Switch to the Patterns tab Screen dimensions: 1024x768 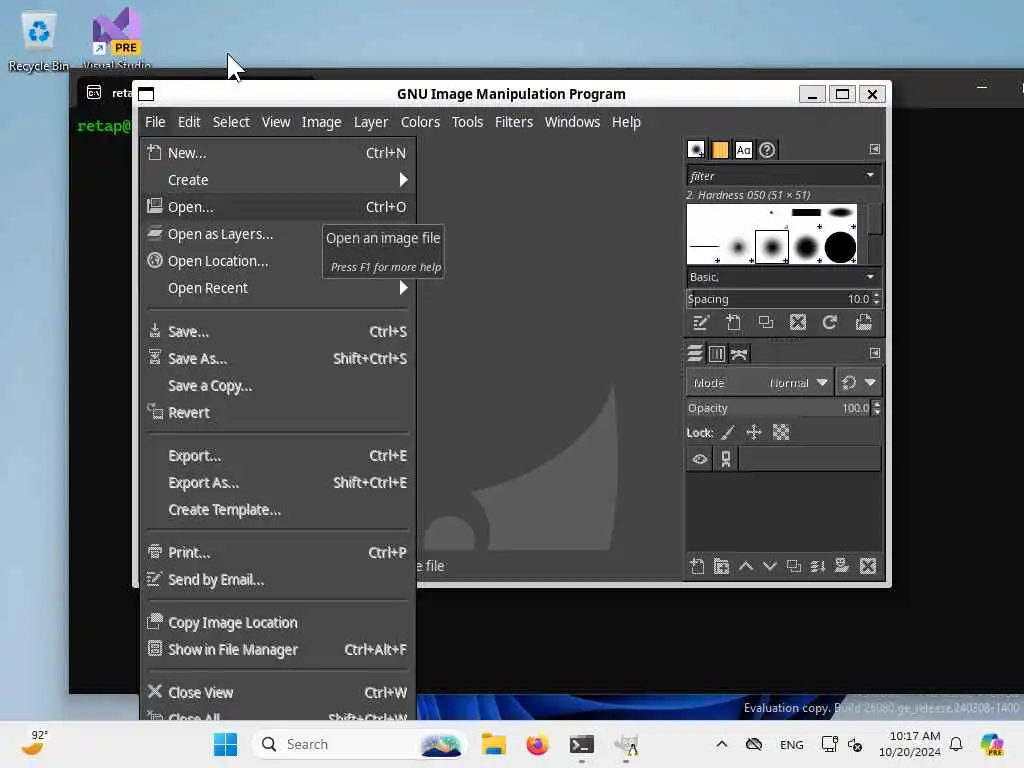720,150
